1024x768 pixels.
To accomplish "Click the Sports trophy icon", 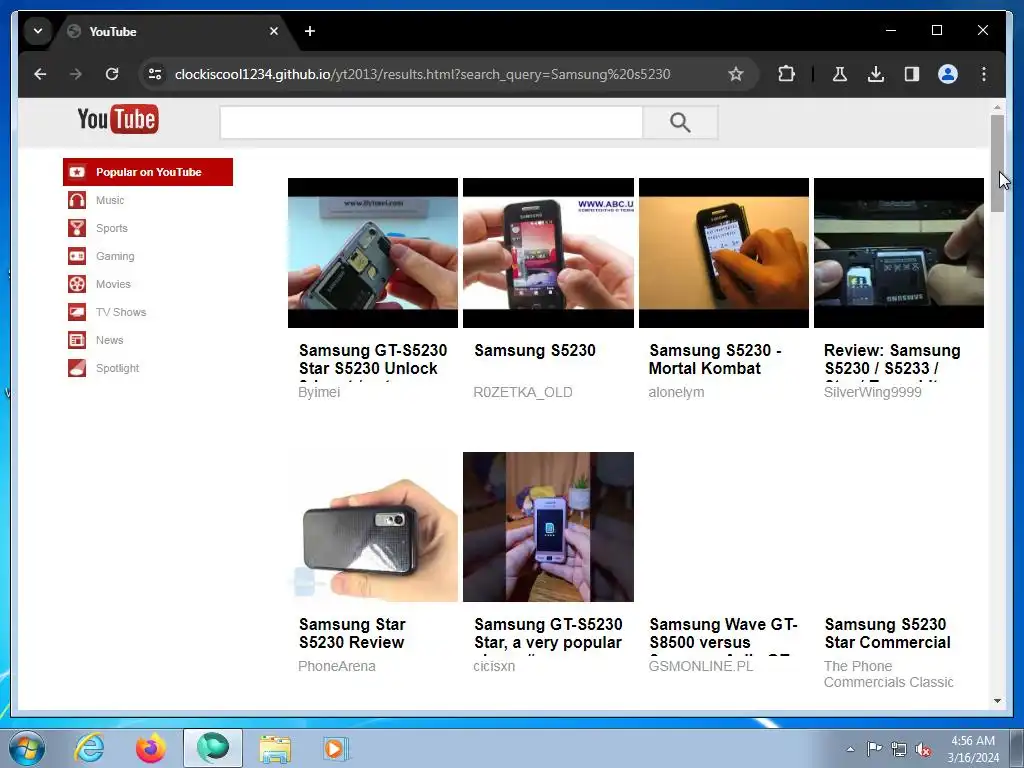I will [77, 228].
